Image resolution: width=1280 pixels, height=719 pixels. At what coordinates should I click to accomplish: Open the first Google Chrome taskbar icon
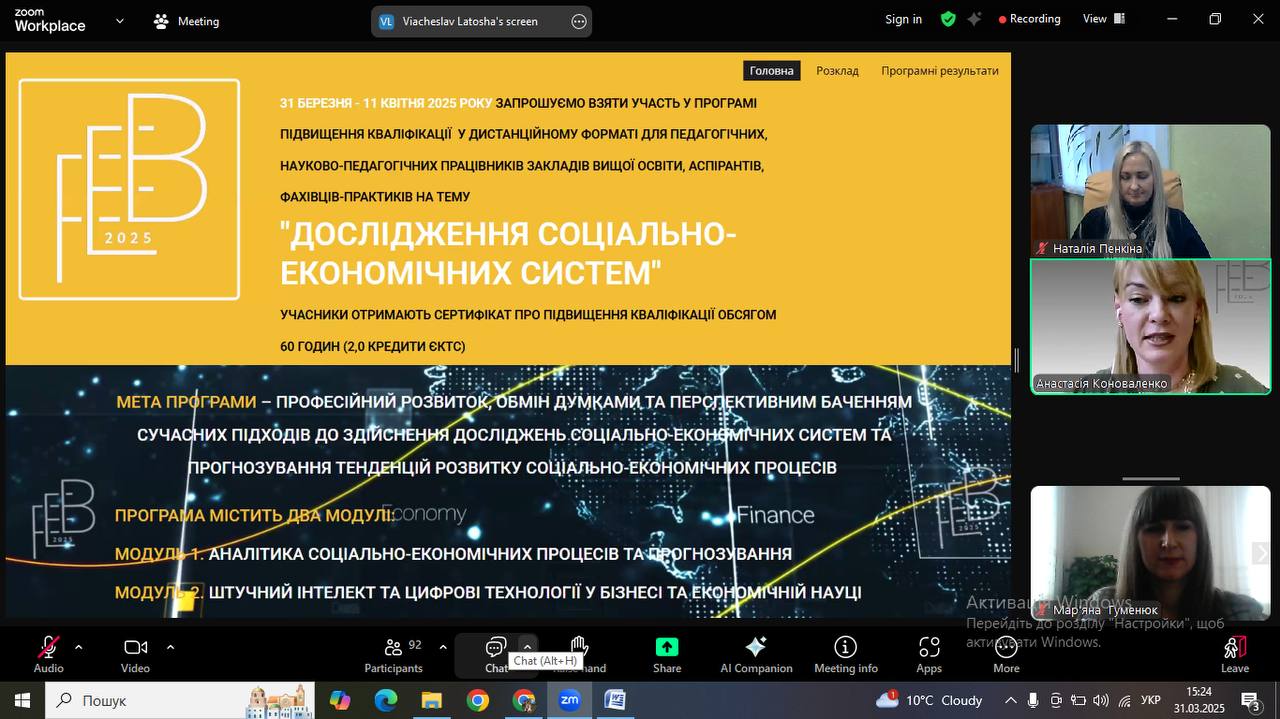tap(477, 700)
